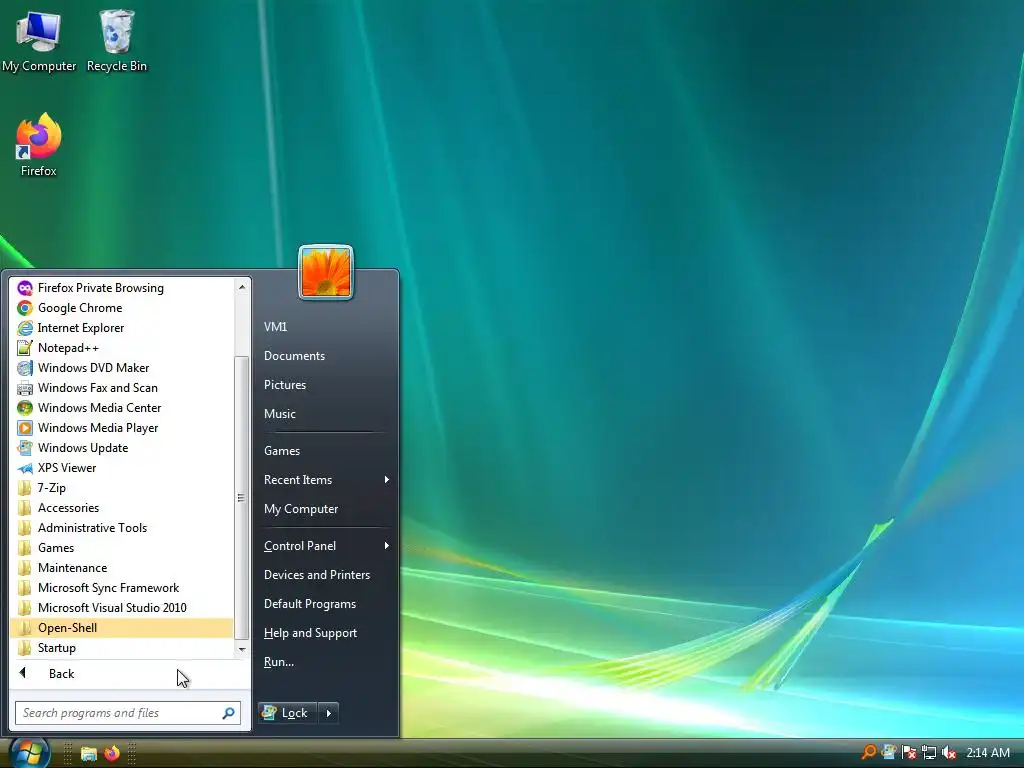Open Help and Support
Viewport: 1024px width, 768px height.
[x=326, y=633]
